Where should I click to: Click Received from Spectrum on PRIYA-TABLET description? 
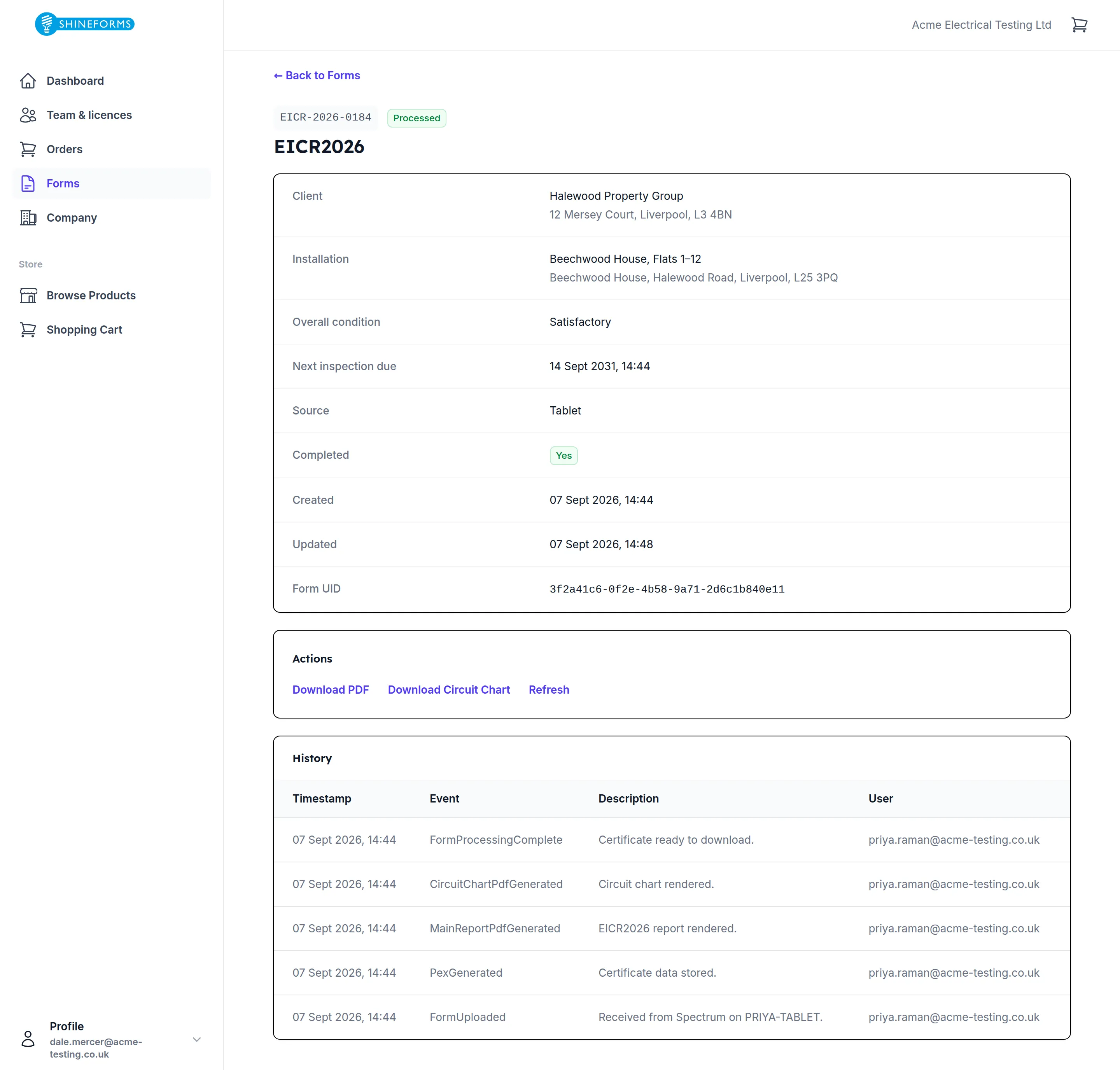pyautogui.click(x=710, y=1018)
